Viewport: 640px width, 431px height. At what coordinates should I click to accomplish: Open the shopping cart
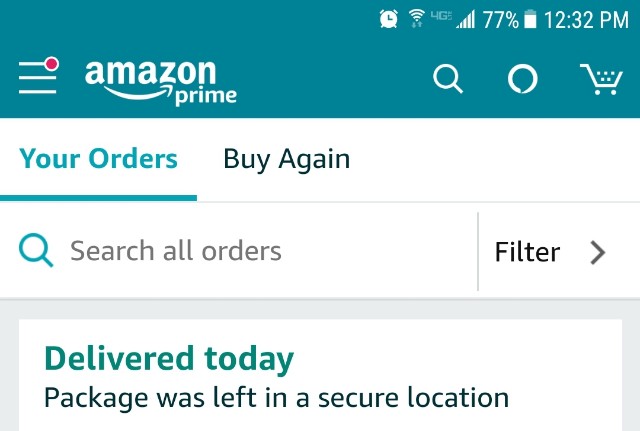(x=601, y=79)
